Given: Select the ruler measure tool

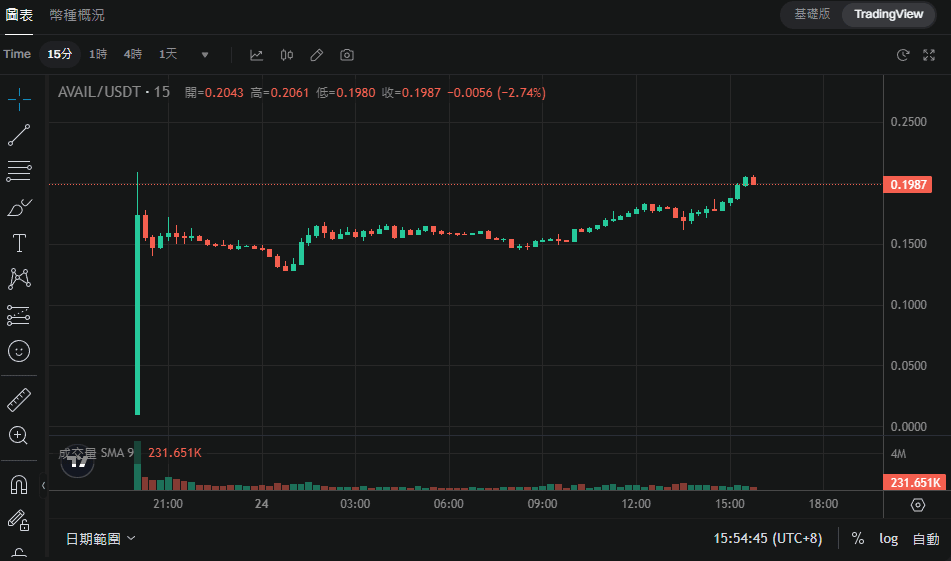Looking at the screenshot, I should (x=19, y=401).
